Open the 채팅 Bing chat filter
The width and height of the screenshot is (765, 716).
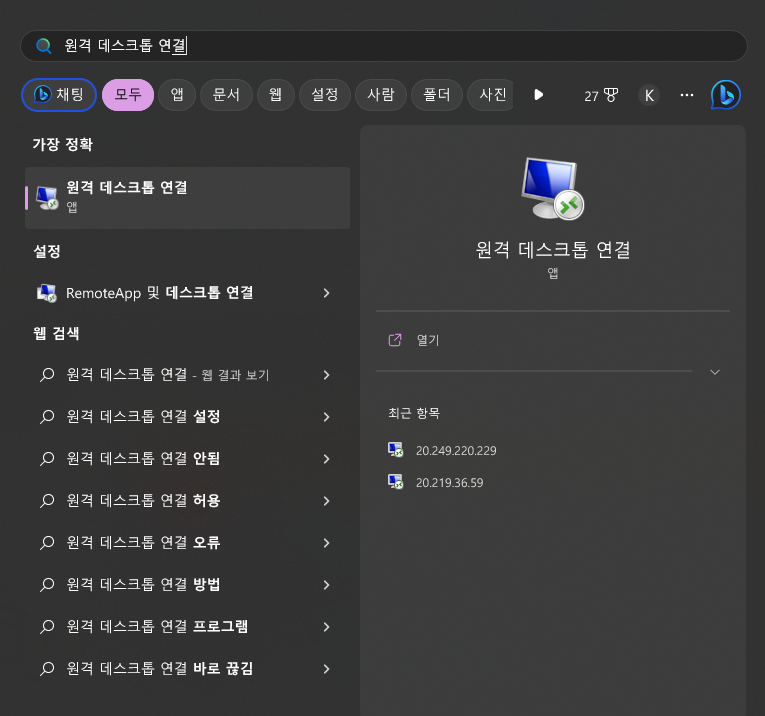pyautogui.click(x=59, y=95)
